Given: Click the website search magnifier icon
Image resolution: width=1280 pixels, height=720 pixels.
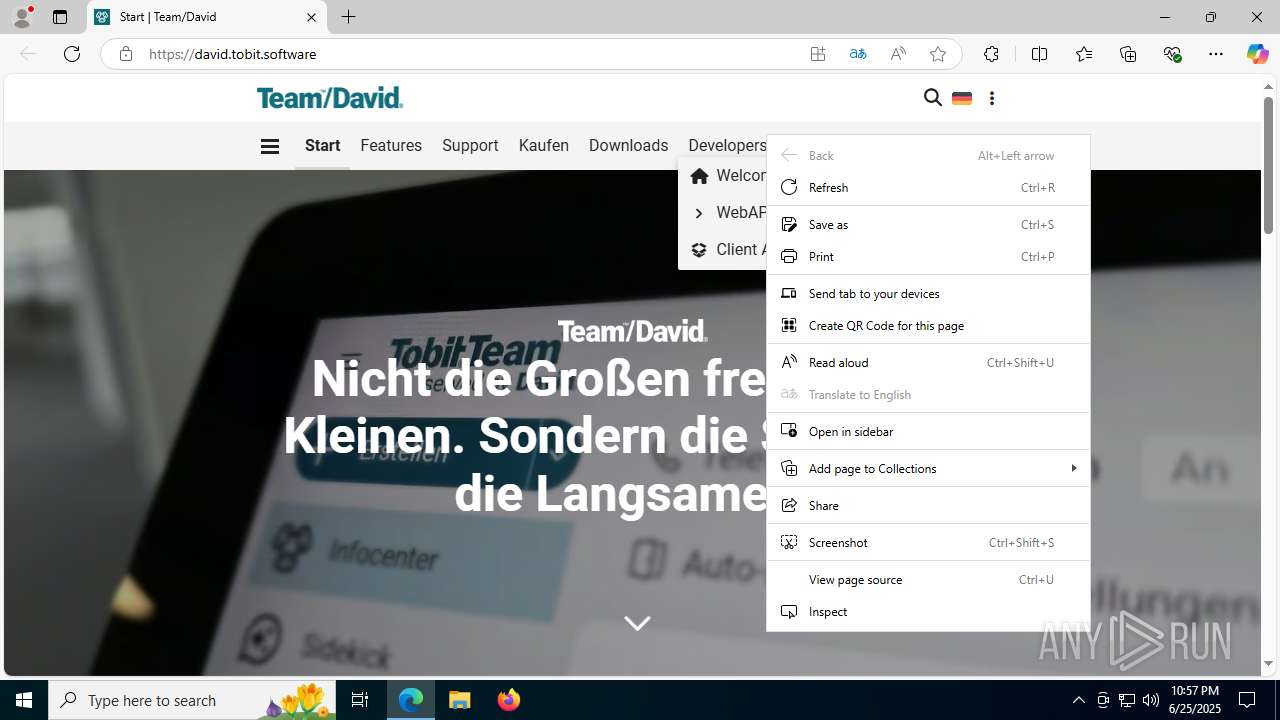Looking at the screenshot, I should pos(933,98).
